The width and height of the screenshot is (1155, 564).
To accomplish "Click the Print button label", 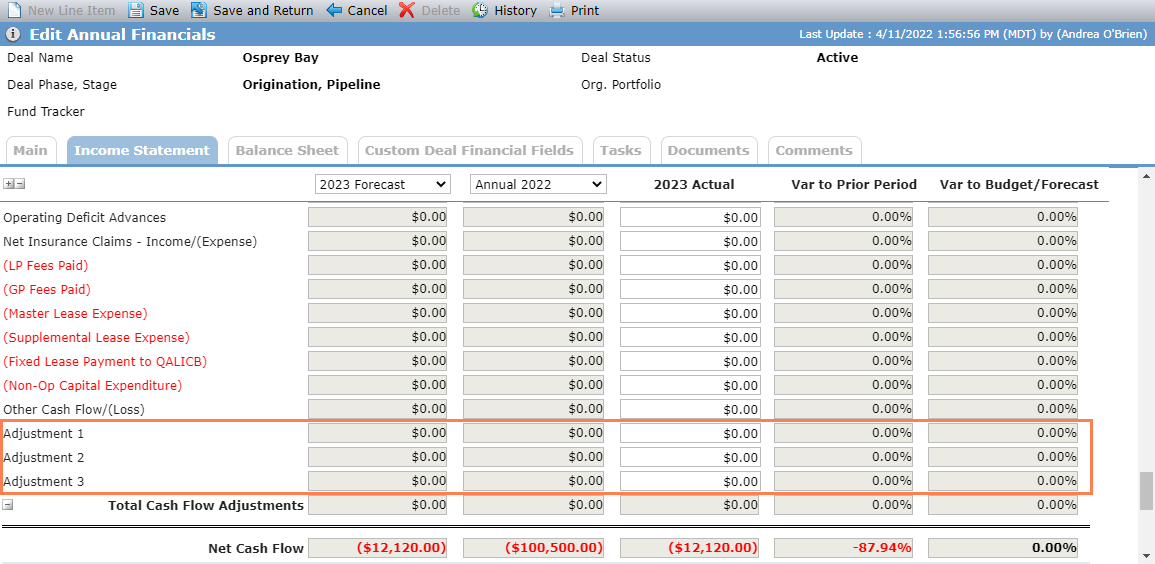I will [x=585, y=11].
